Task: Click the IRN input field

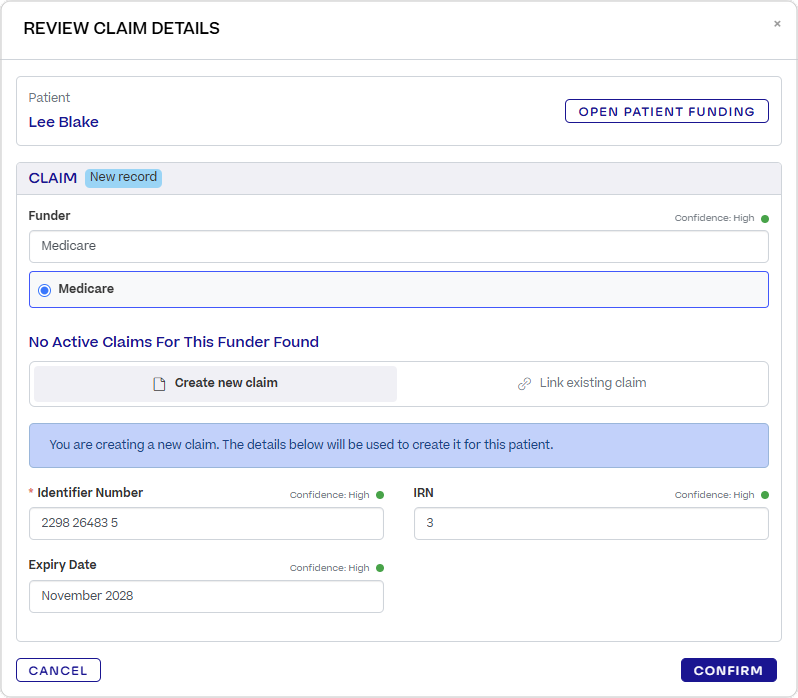Action: click(x=591, y=523)
